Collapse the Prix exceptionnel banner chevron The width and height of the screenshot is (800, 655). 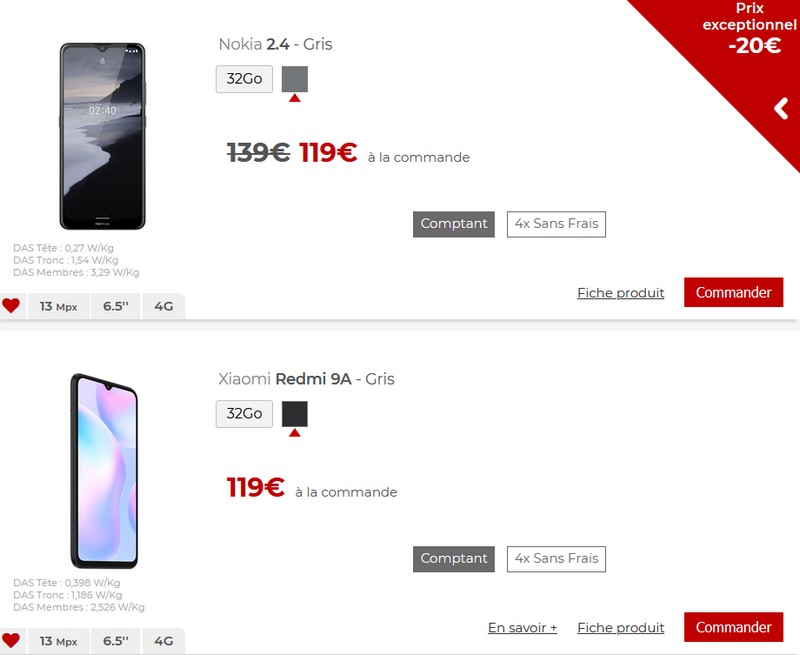pos(781,109)
